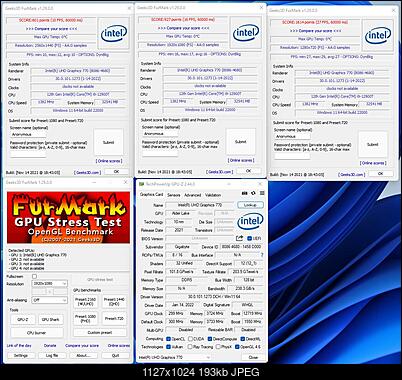Click the FurMark GPU Stress Test banner
The image size is (402, 380).
click(68, 217)
